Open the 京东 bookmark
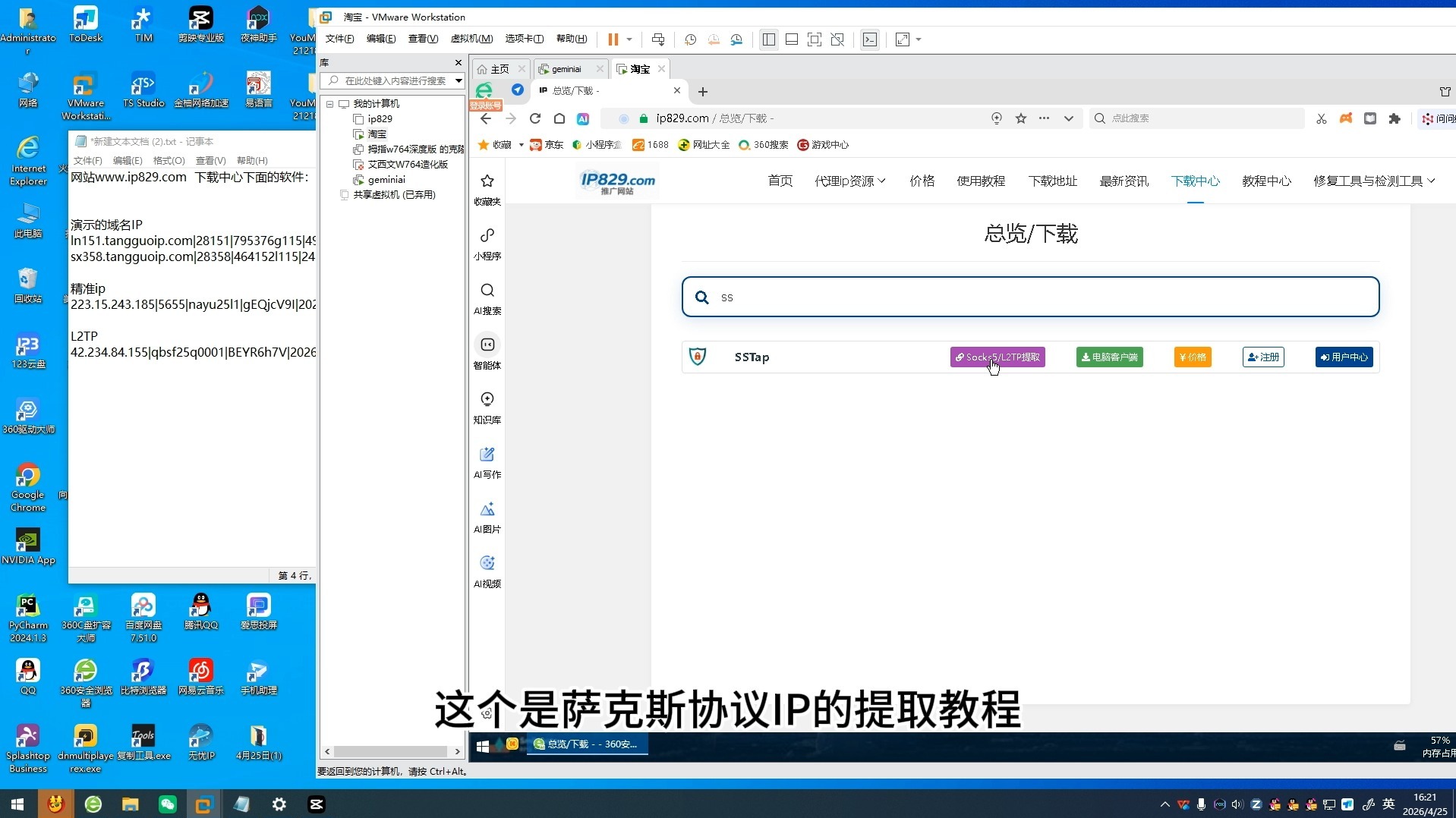This screenshot has height=818, width=1456. [547, 145]
